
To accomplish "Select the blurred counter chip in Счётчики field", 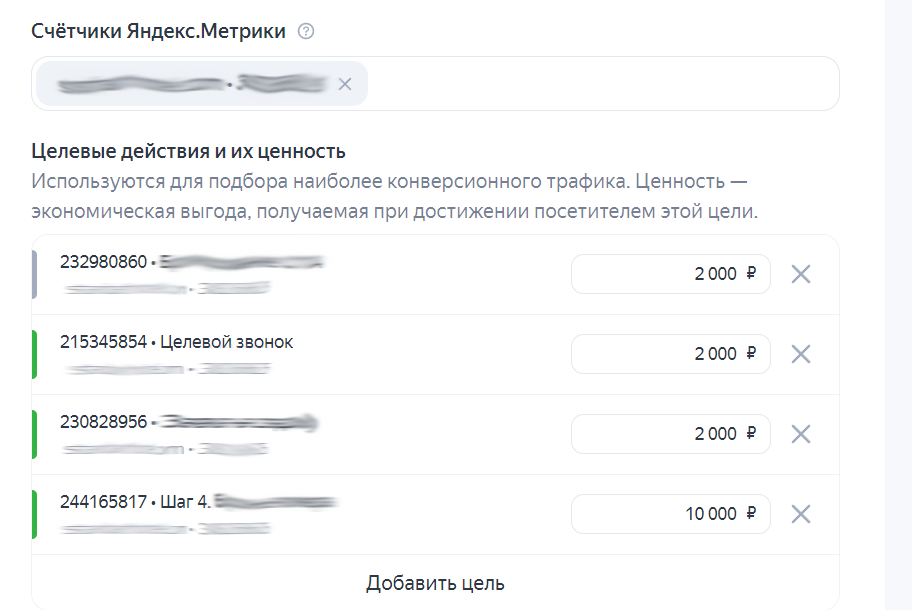I will (190, 84).
